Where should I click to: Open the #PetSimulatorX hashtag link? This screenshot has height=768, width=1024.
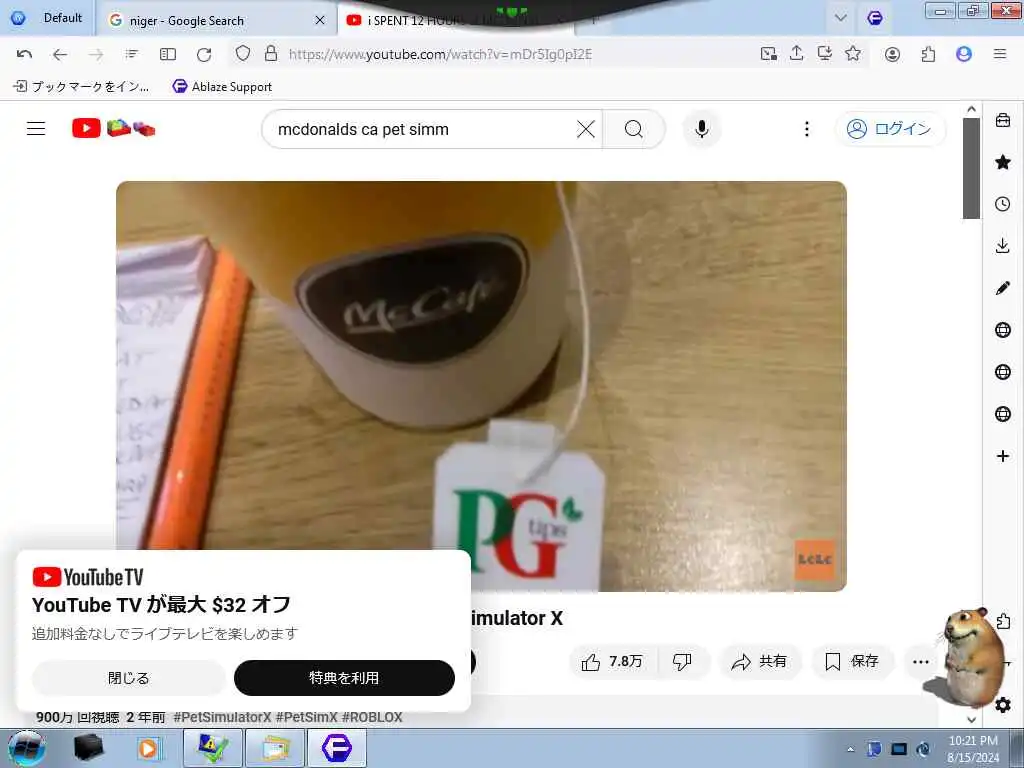coord(222,717)
